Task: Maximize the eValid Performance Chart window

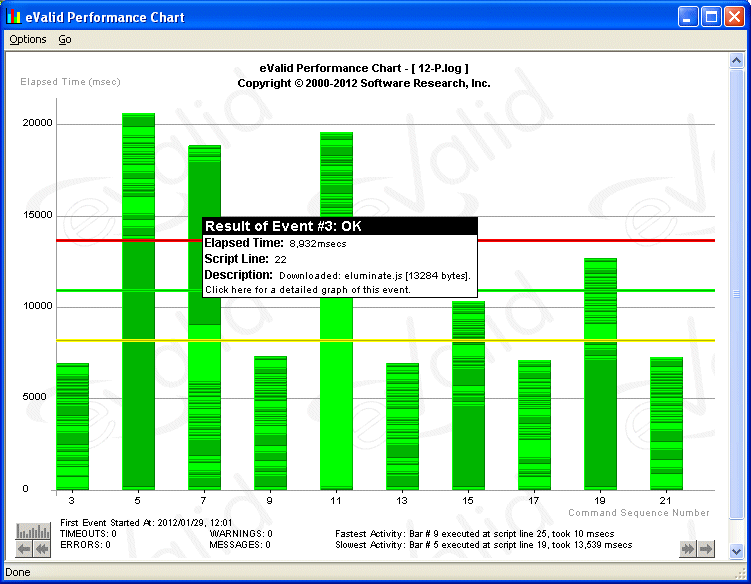Action: tap(711, 17)
